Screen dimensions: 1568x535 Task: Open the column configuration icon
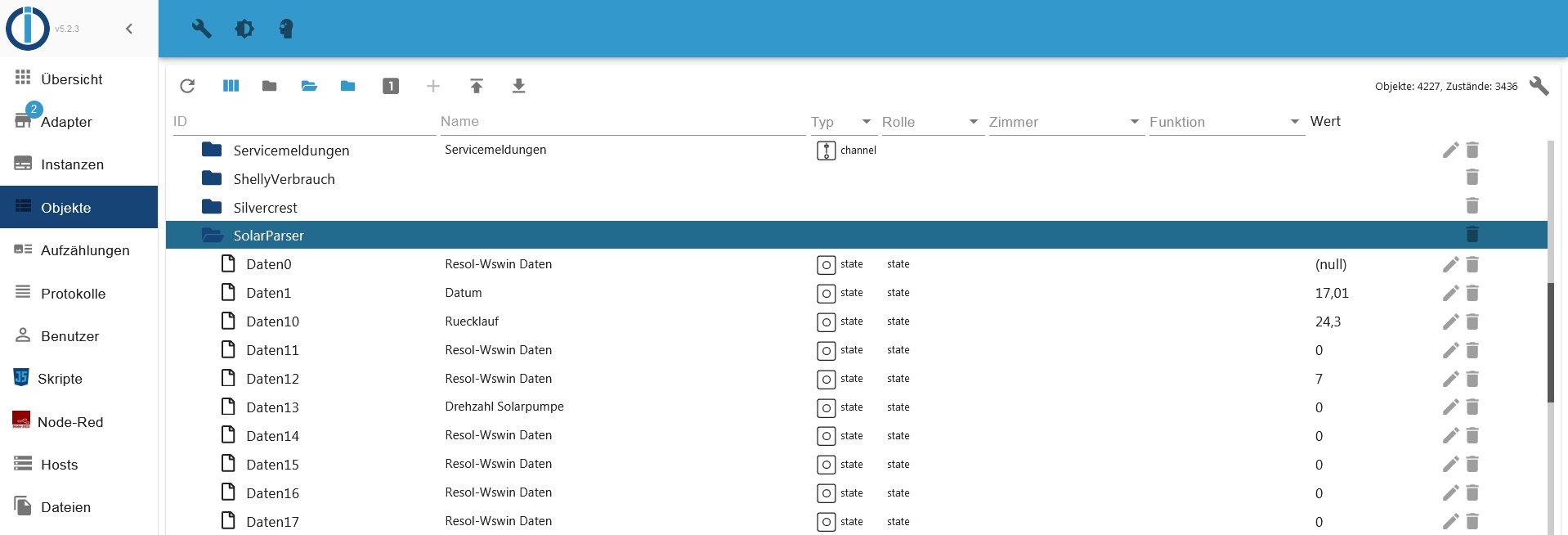pyautogui.click(x=231, y=86)
